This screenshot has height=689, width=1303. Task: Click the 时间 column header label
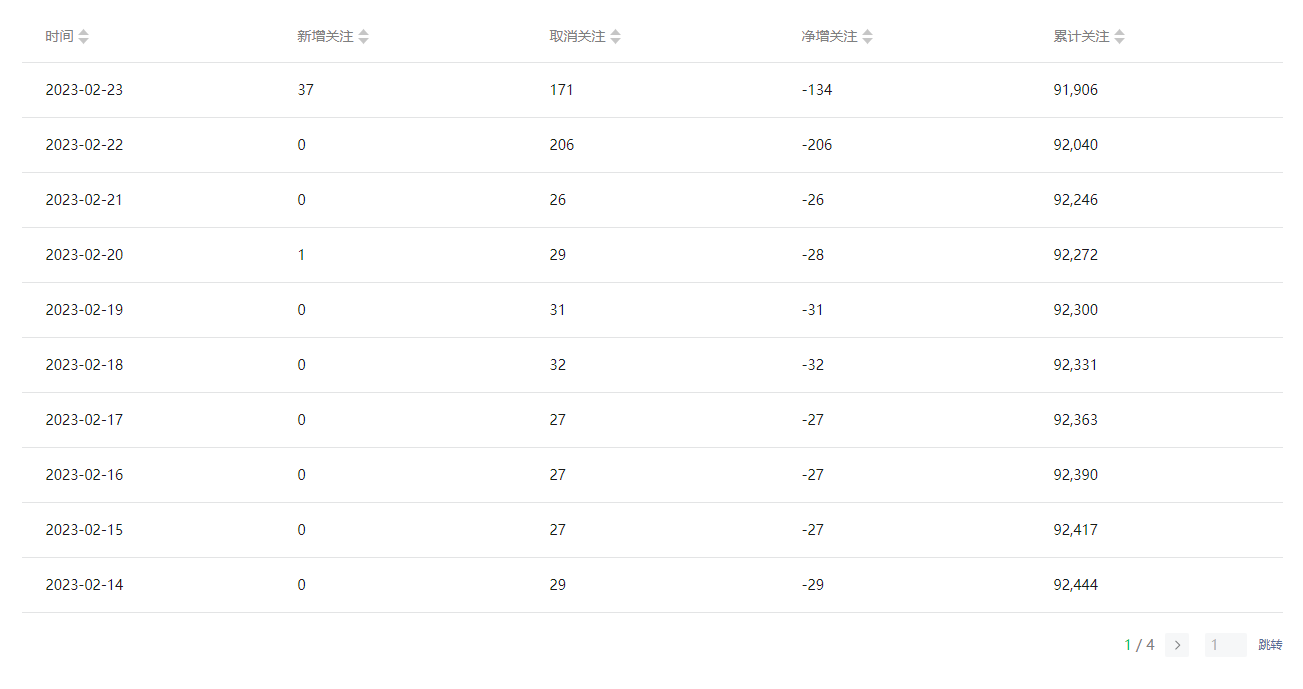pyautogui.click(x=59, y=37)
